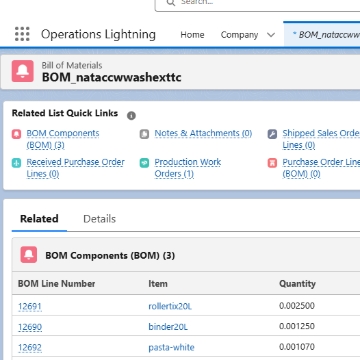Image resolution: width=360 pixels, height=360 pixels.
Task: Open BOM line number 12690
Action: pos(30,327)
